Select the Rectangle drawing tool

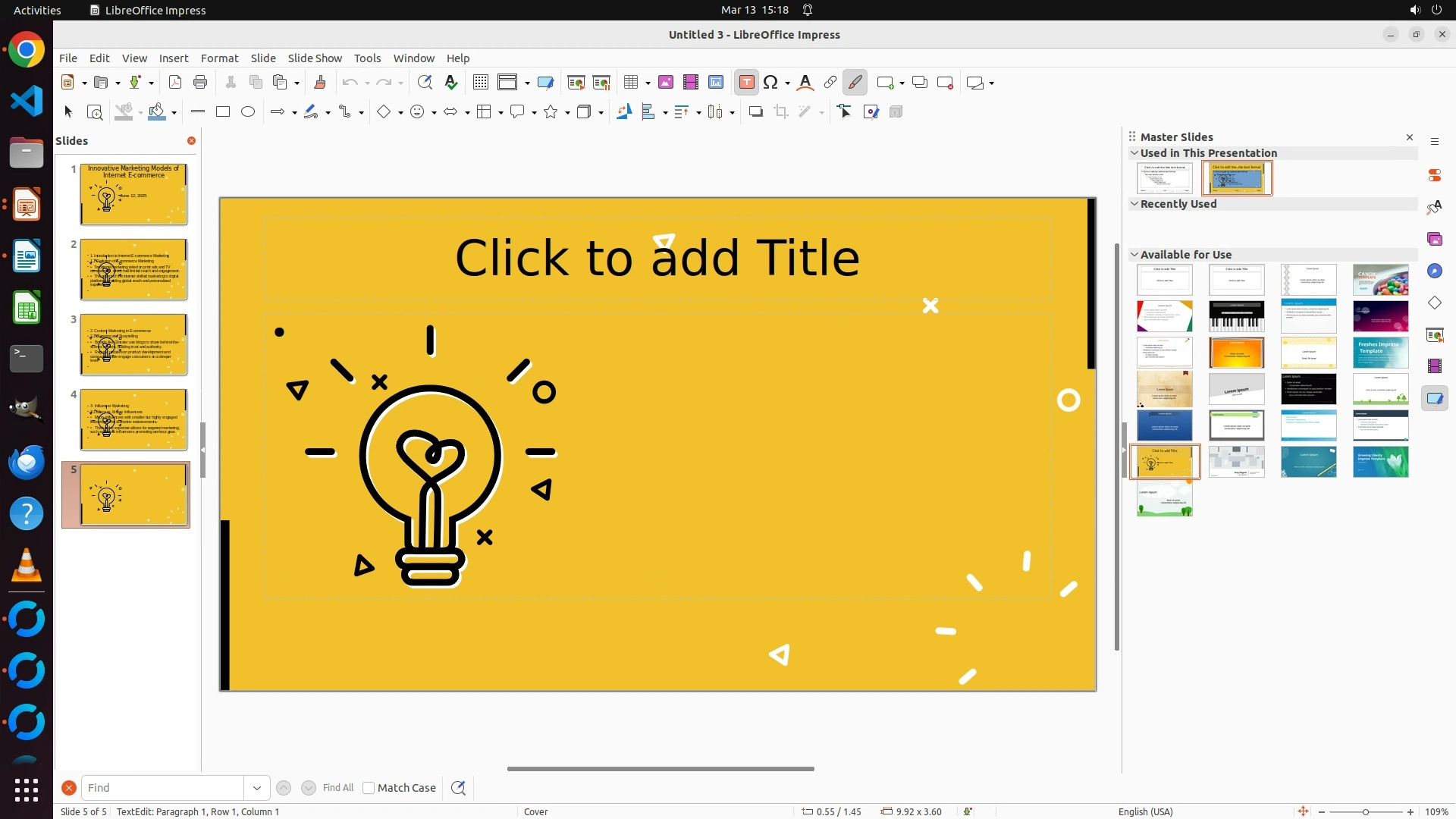223,112
